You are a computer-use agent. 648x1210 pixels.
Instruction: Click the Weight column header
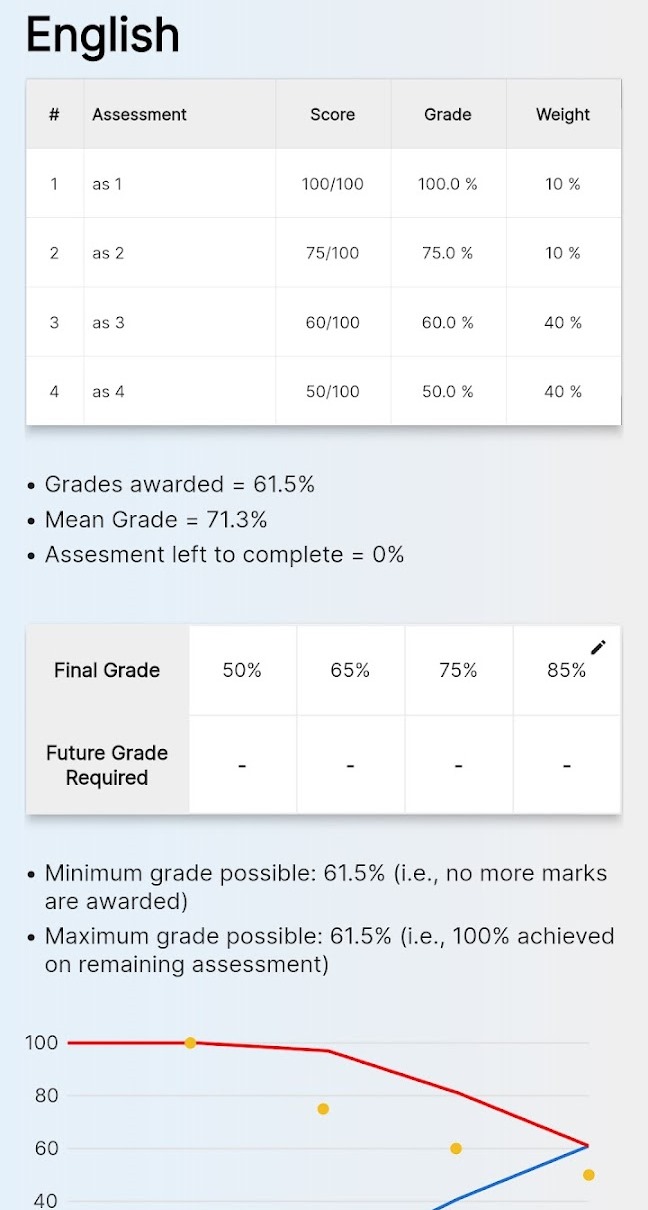point(563,114)
